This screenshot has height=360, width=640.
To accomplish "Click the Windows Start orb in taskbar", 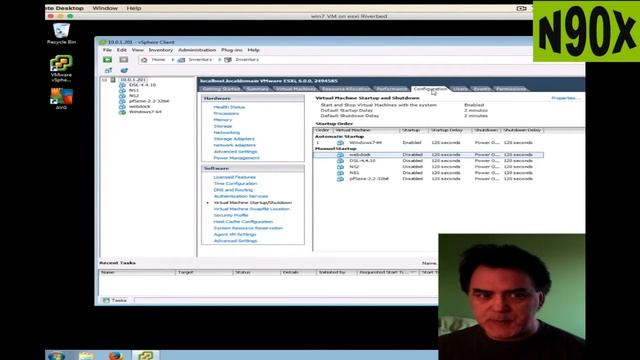I will [x=56, y=356].
